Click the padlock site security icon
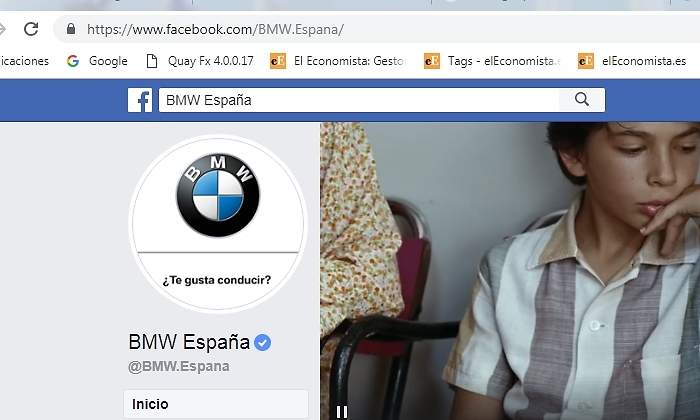700x420 pixels. (x=71, y=29)
